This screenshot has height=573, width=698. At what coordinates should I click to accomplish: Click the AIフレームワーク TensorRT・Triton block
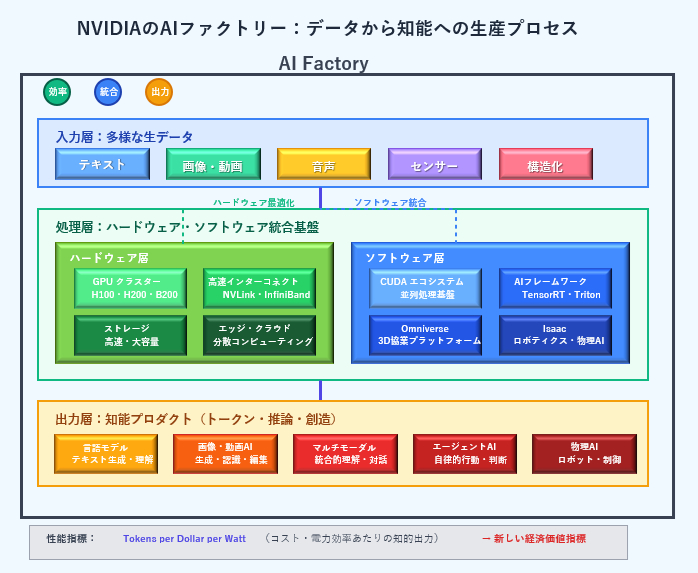556,288
